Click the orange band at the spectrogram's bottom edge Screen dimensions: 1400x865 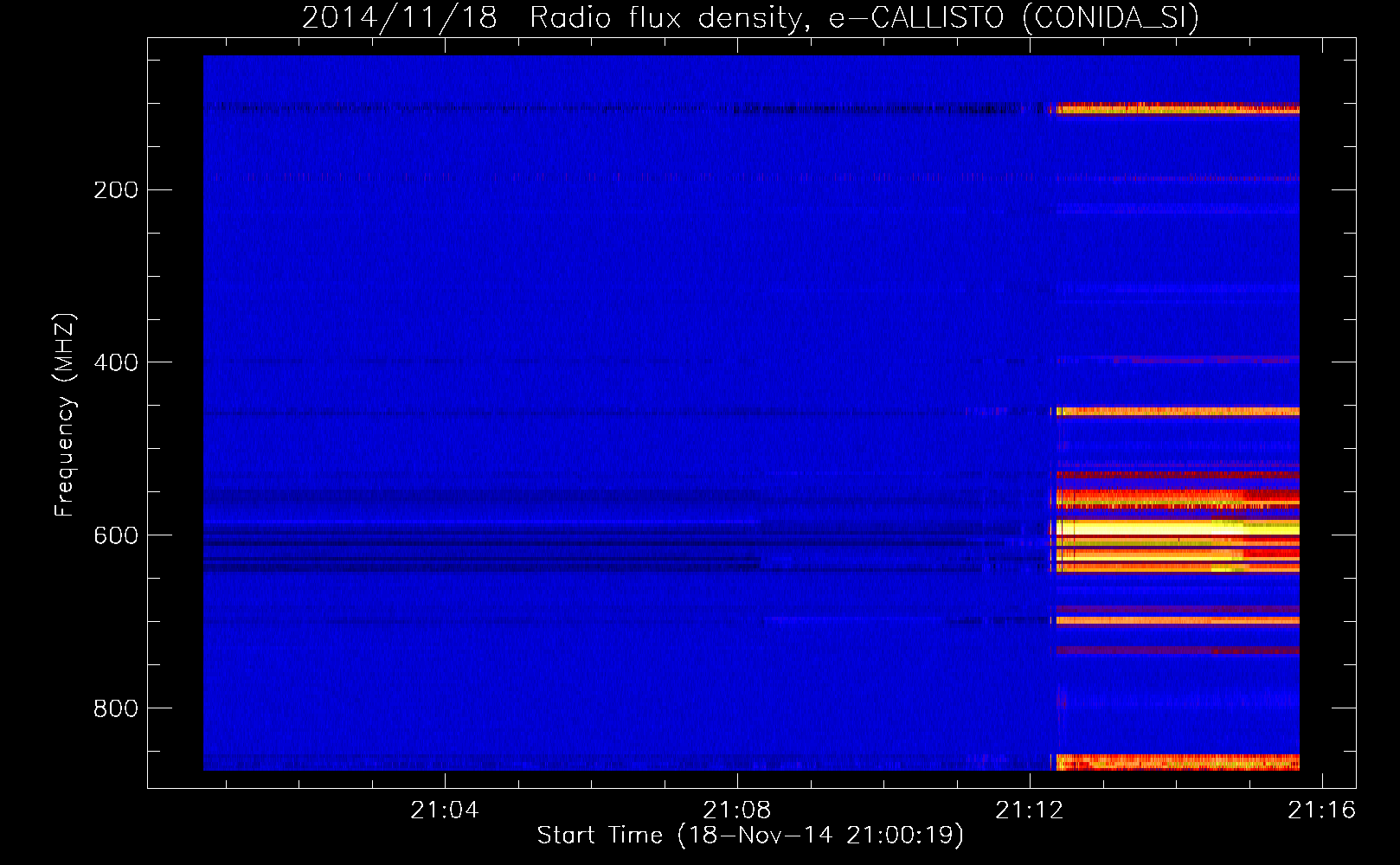[x=1177, y=762]
